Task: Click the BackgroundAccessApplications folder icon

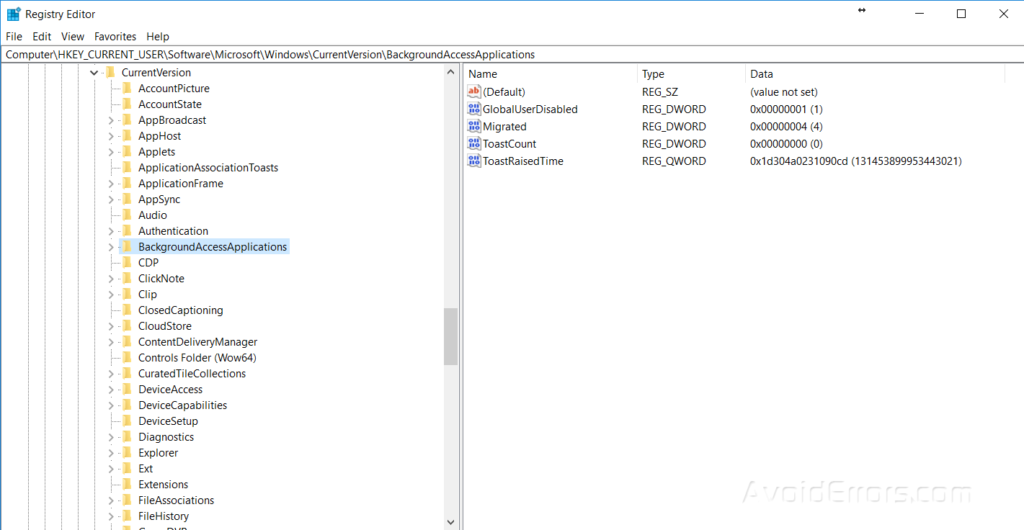Action: tap(126, 247)
